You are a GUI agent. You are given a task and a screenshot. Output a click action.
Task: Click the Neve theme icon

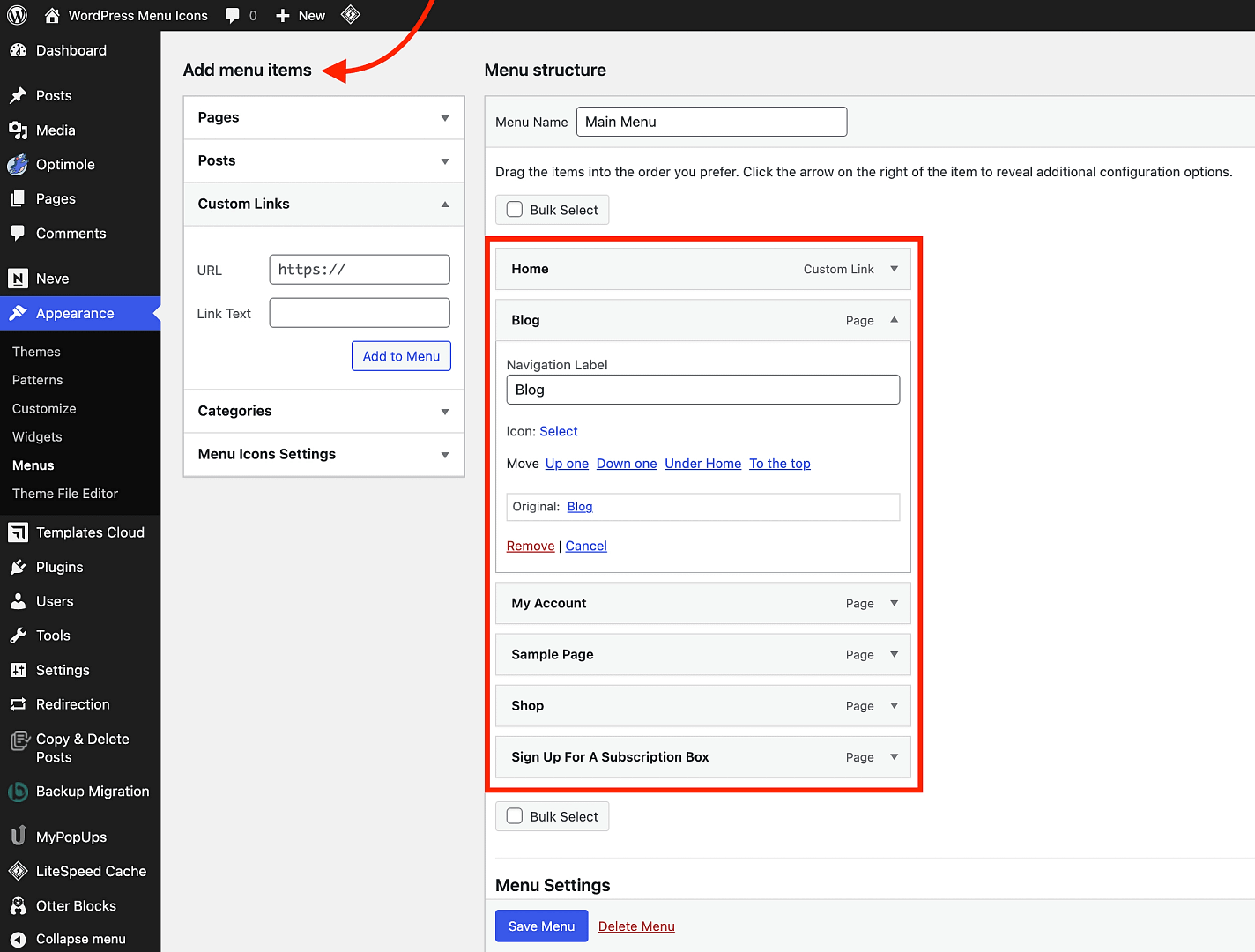pyautogui.click(x=18, y=279)
